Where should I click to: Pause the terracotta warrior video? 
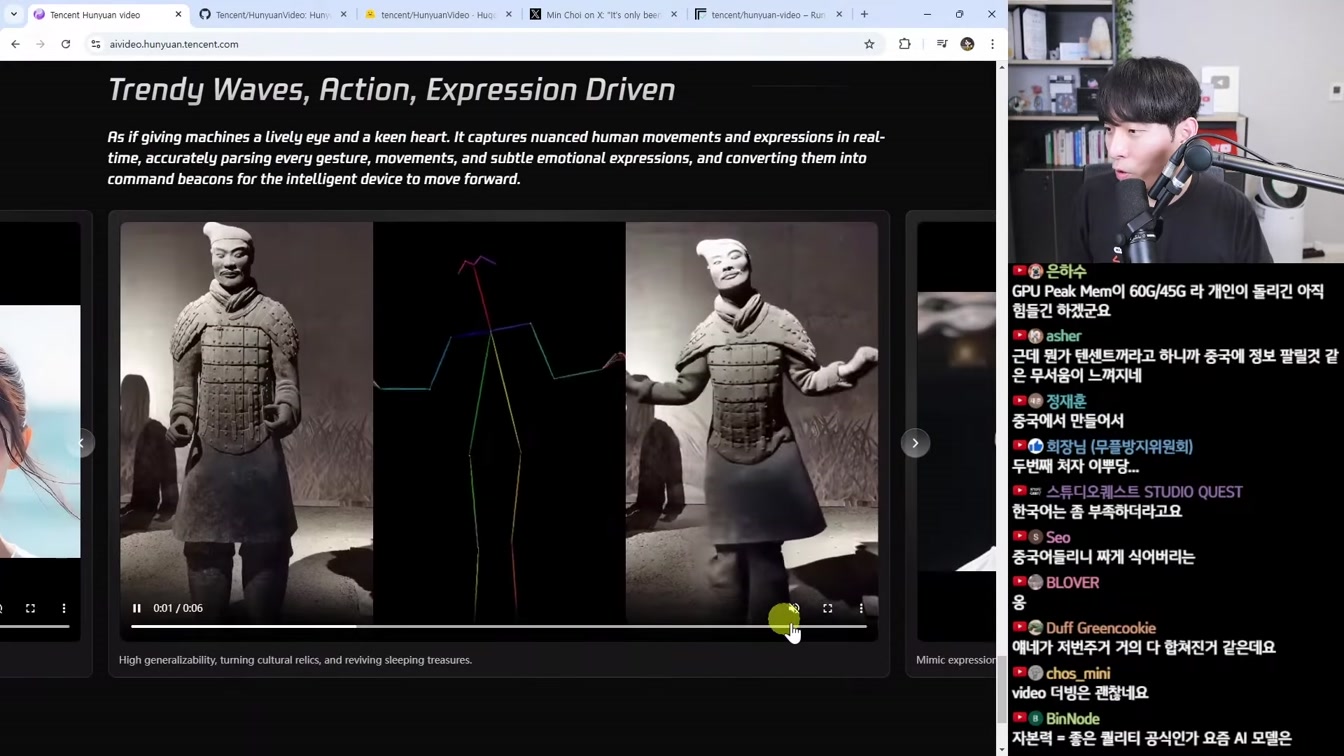[137, 608]
